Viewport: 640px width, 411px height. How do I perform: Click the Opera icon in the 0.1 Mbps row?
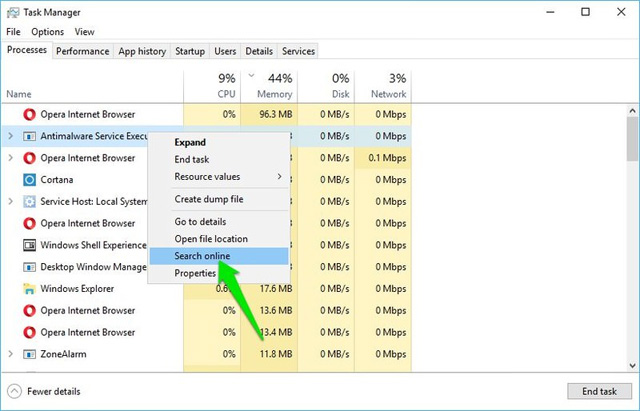click(29, 158)
